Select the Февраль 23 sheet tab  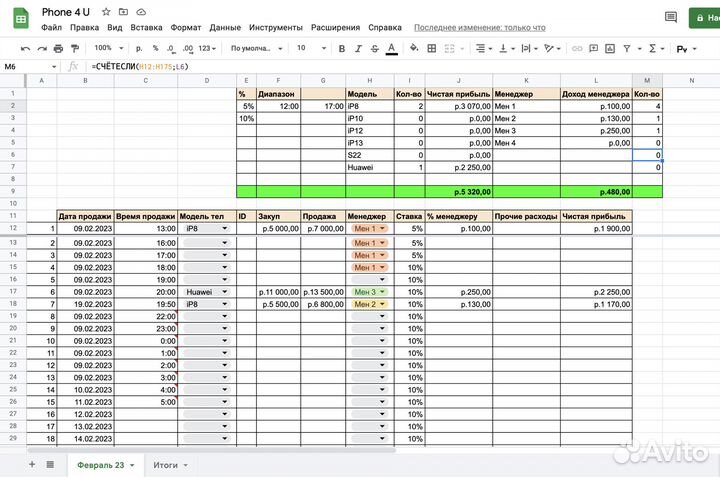106,465
